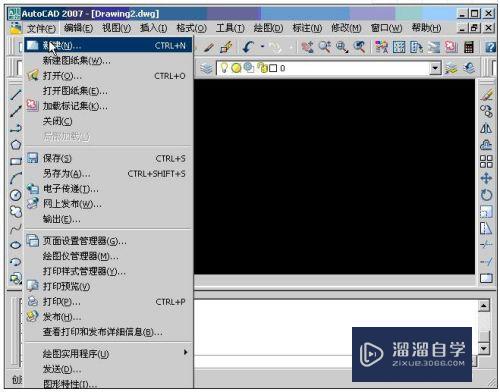
Task: Click the Pan realtime icon
Action: coord(307,47)
